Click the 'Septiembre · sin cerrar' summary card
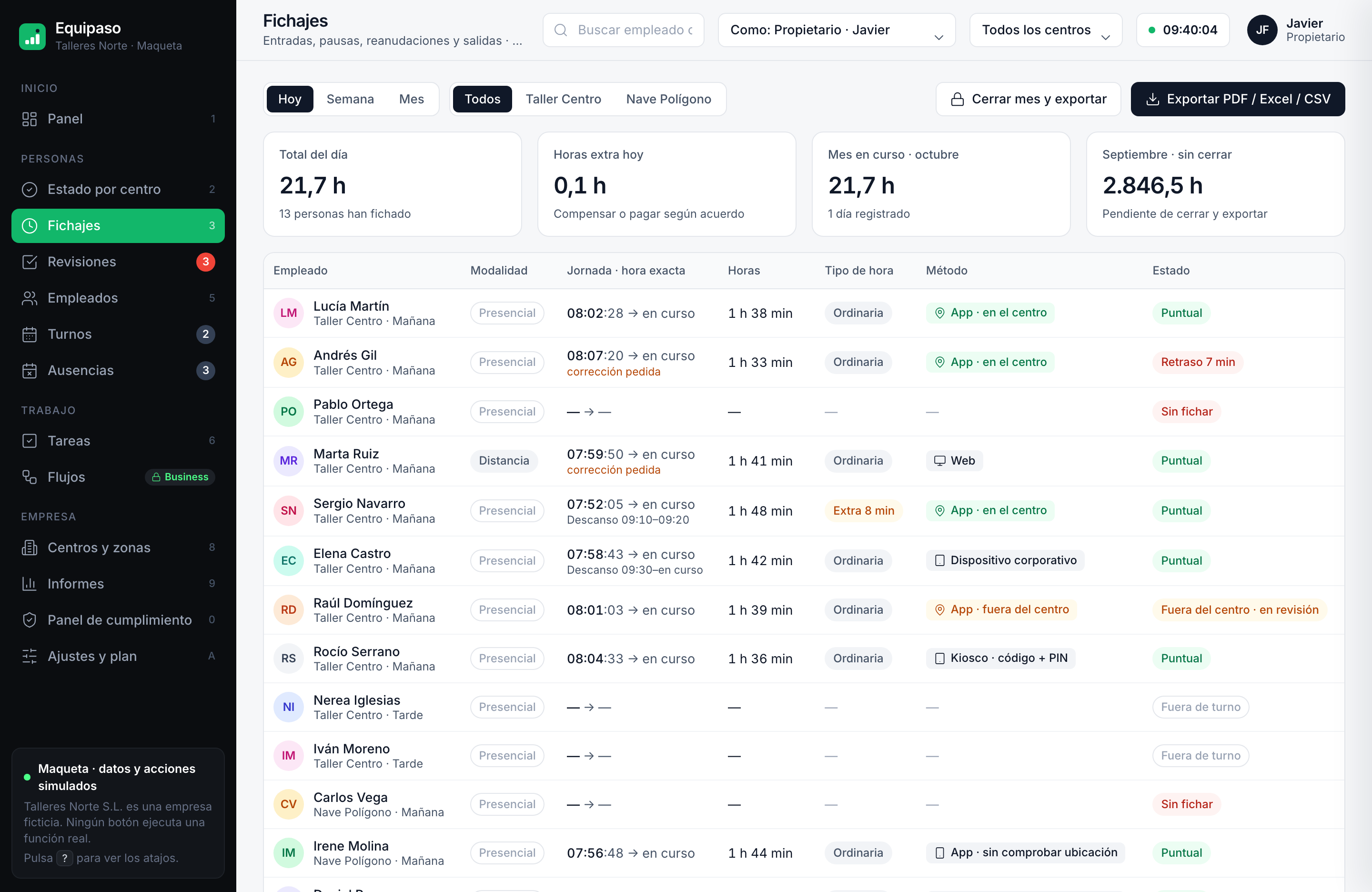The width and height of the screenshot is (1372, 892). pyautogui.click(x=1215, y=184)
